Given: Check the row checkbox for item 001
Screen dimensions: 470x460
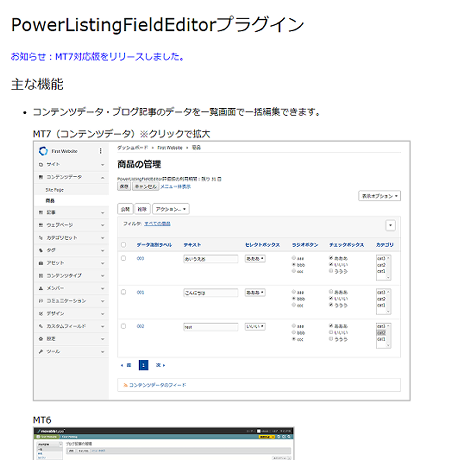Looking at the screenshot, I should pos(124,292).
